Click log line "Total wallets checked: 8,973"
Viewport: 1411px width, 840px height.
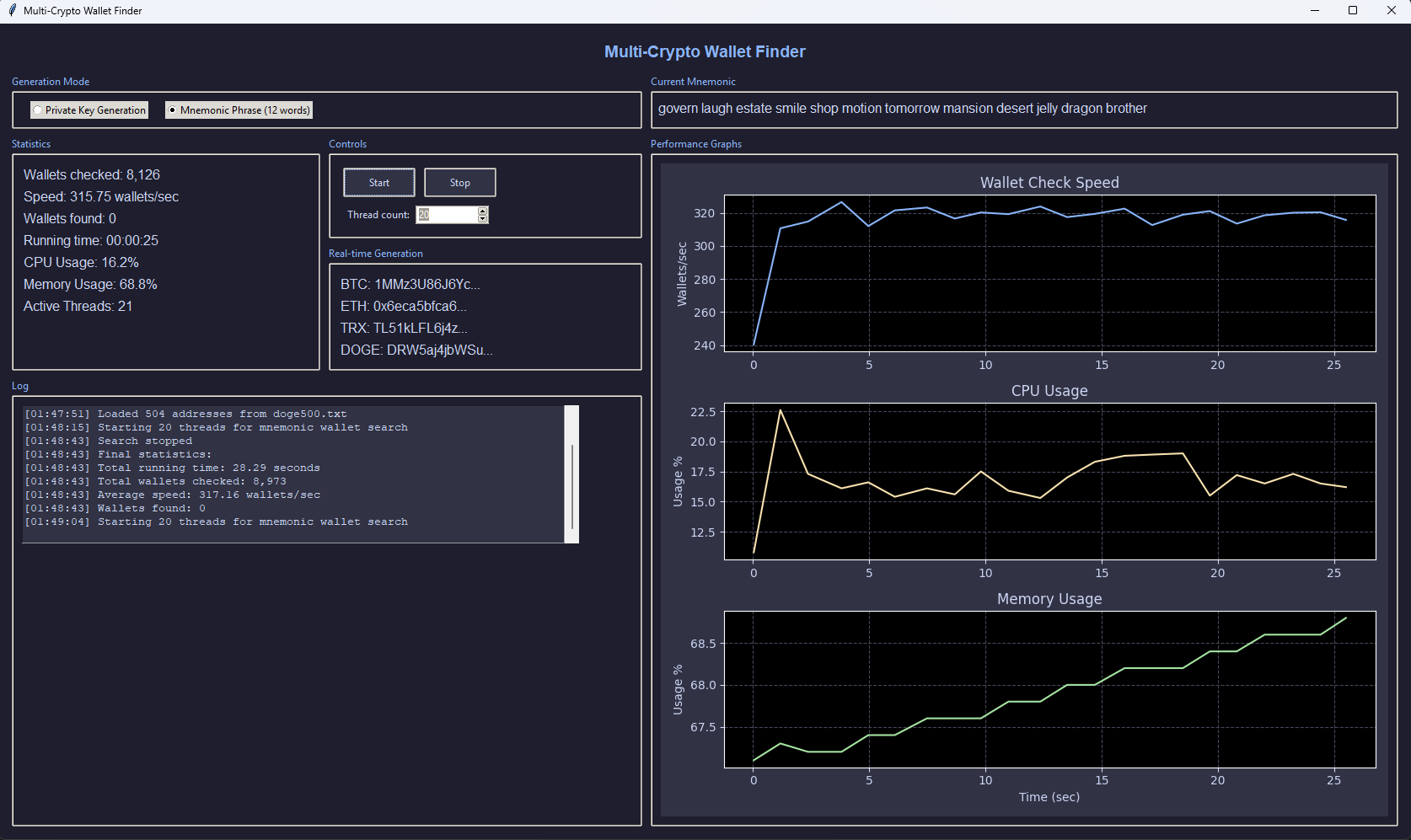[155, 482]
